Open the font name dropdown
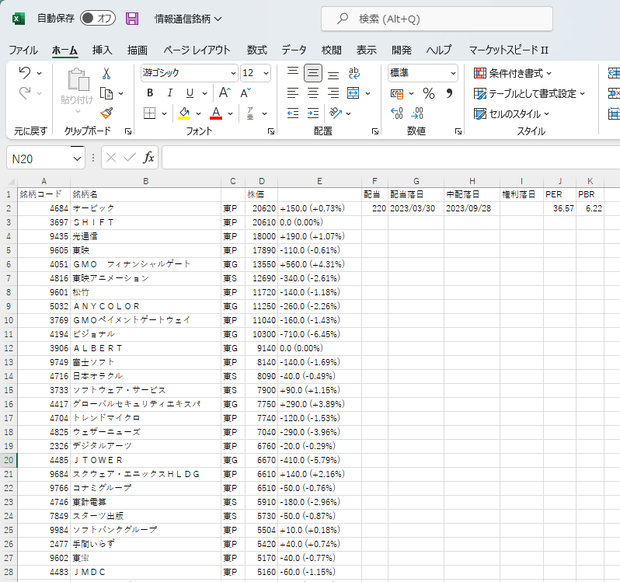Screen dimensions: 620x582 (x=233, y=73)
